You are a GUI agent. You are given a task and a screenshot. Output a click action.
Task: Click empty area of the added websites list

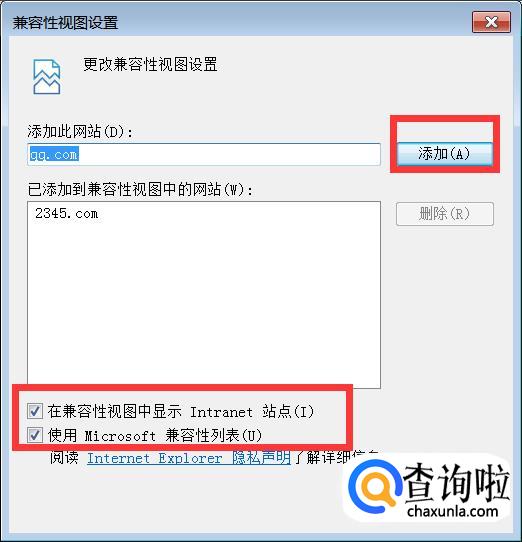pyautogui.click(x=204, y=304)
